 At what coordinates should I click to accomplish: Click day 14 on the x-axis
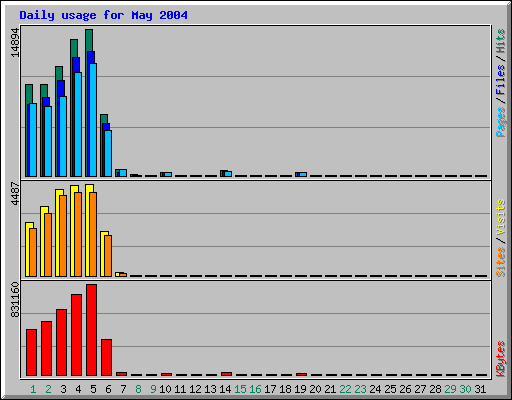tap(225, 389)
